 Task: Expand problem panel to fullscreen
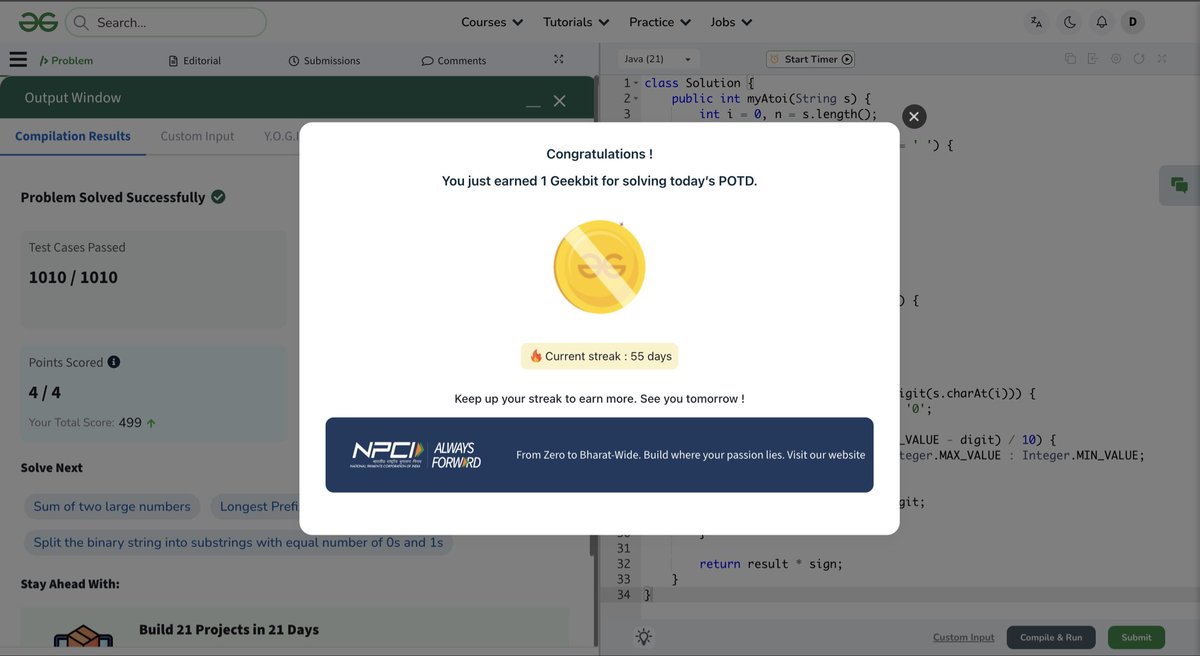pos(559,59)
